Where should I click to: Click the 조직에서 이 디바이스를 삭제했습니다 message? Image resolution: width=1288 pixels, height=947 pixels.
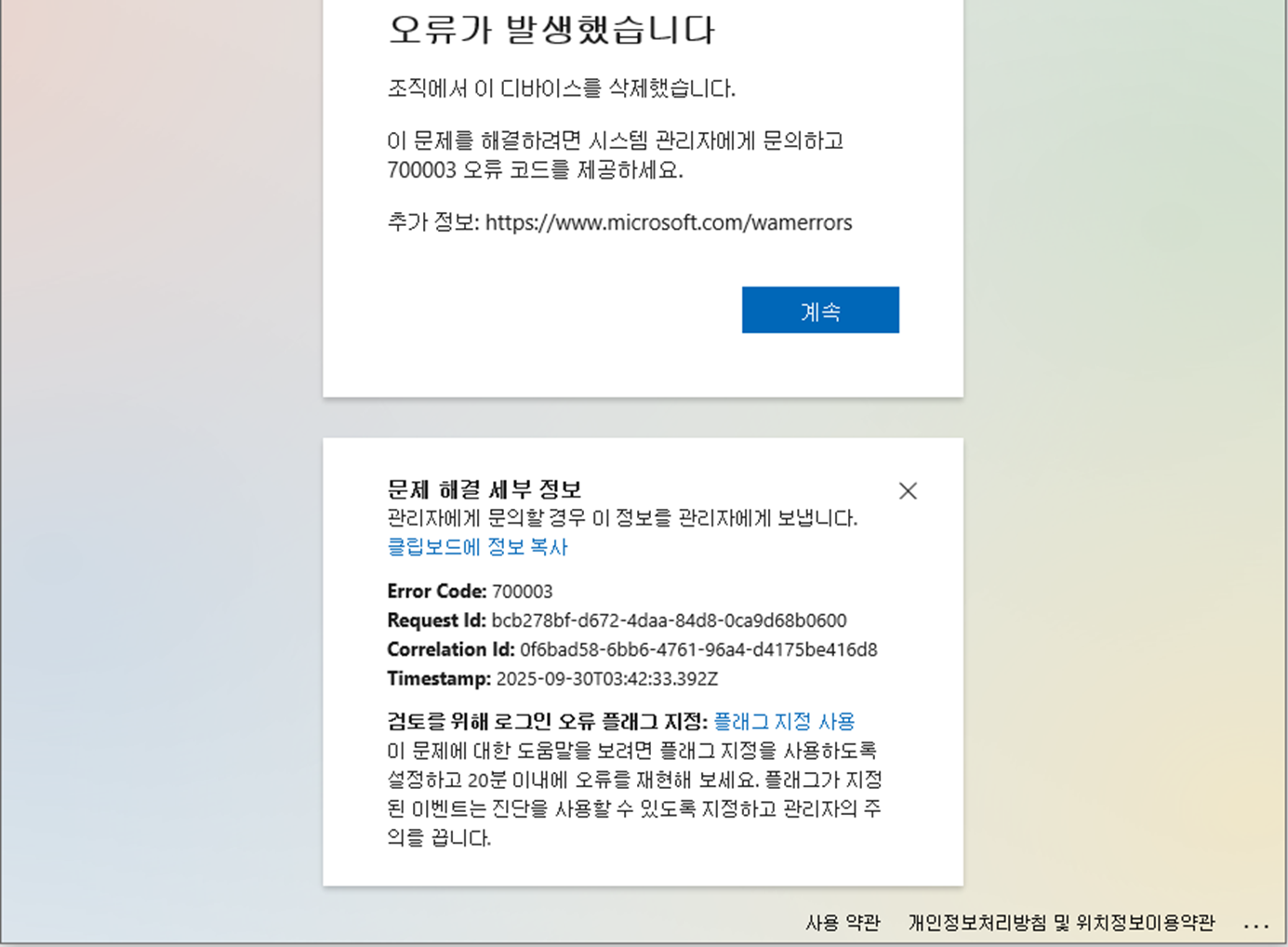561,88
